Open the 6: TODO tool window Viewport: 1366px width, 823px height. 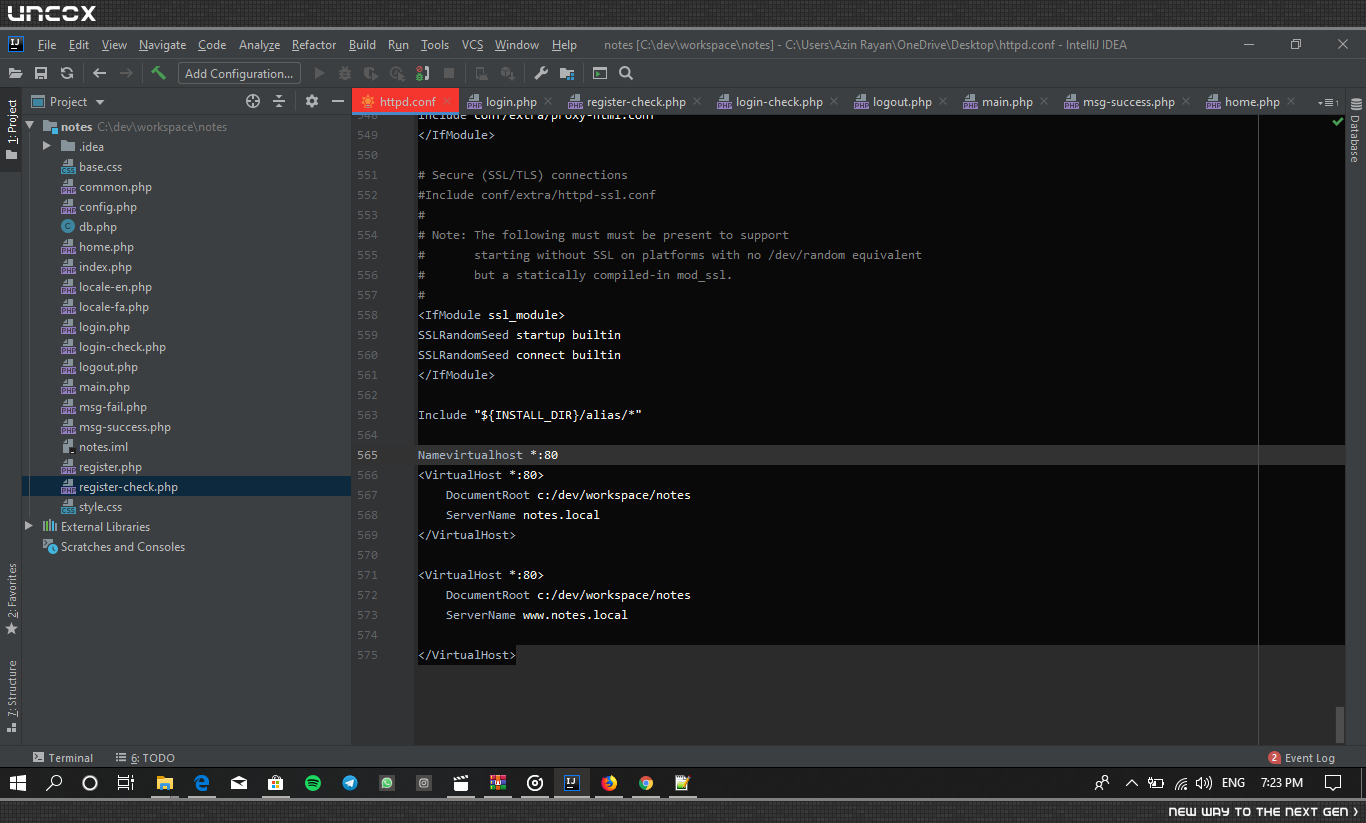145,758
